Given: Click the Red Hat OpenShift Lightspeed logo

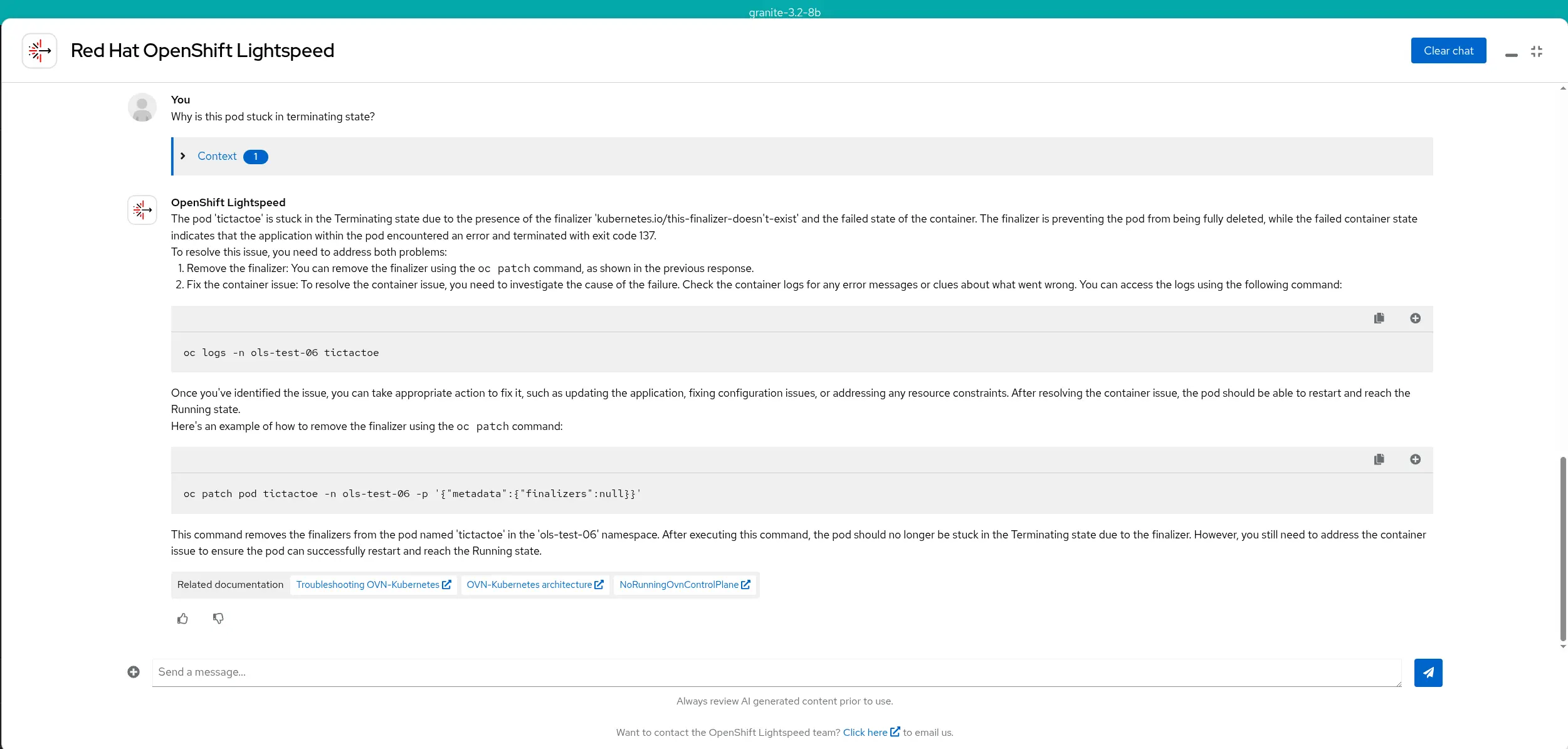Looking at the screenshot, I should click(39, 51).
